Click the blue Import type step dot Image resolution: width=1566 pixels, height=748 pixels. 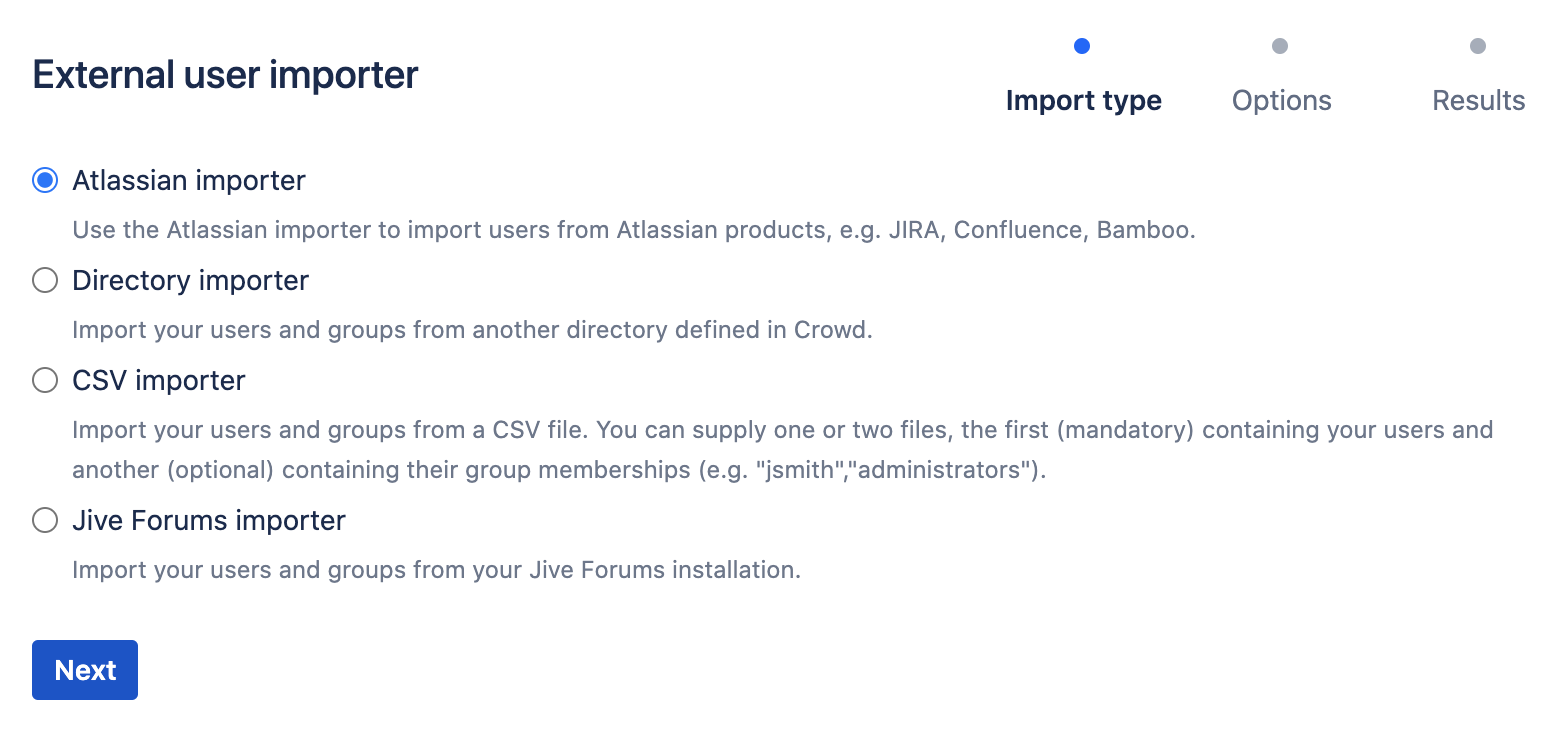[x=1081, y=46]
